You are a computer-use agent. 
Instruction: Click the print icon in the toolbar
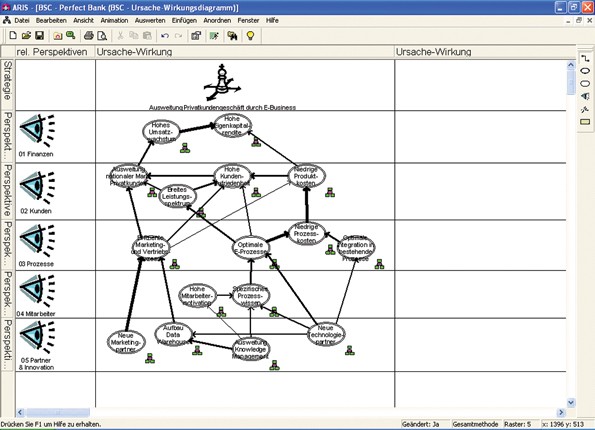click(88, 36)
